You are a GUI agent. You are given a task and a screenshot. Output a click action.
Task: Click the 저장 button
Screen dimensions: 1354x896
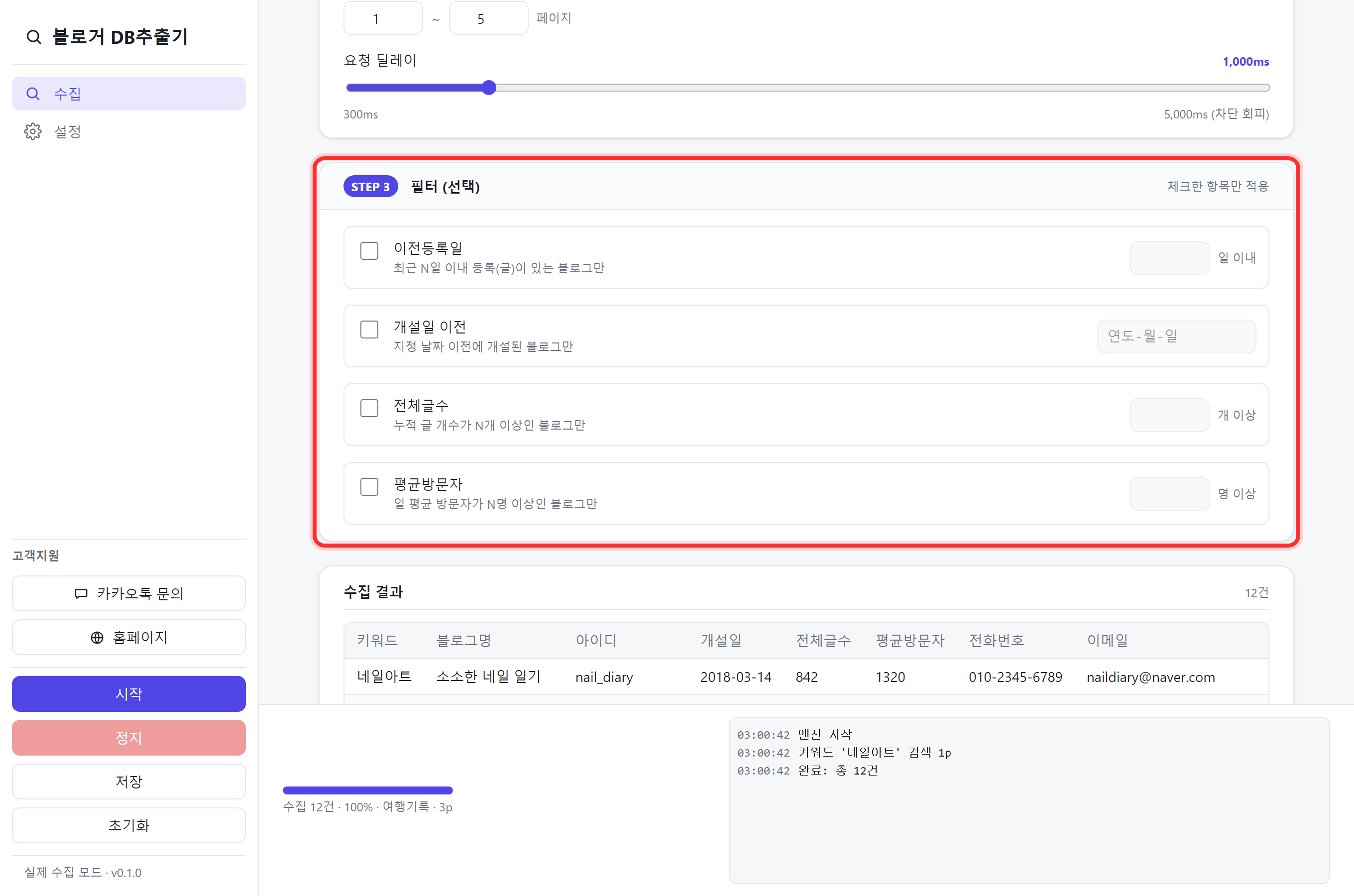(129, 782)
